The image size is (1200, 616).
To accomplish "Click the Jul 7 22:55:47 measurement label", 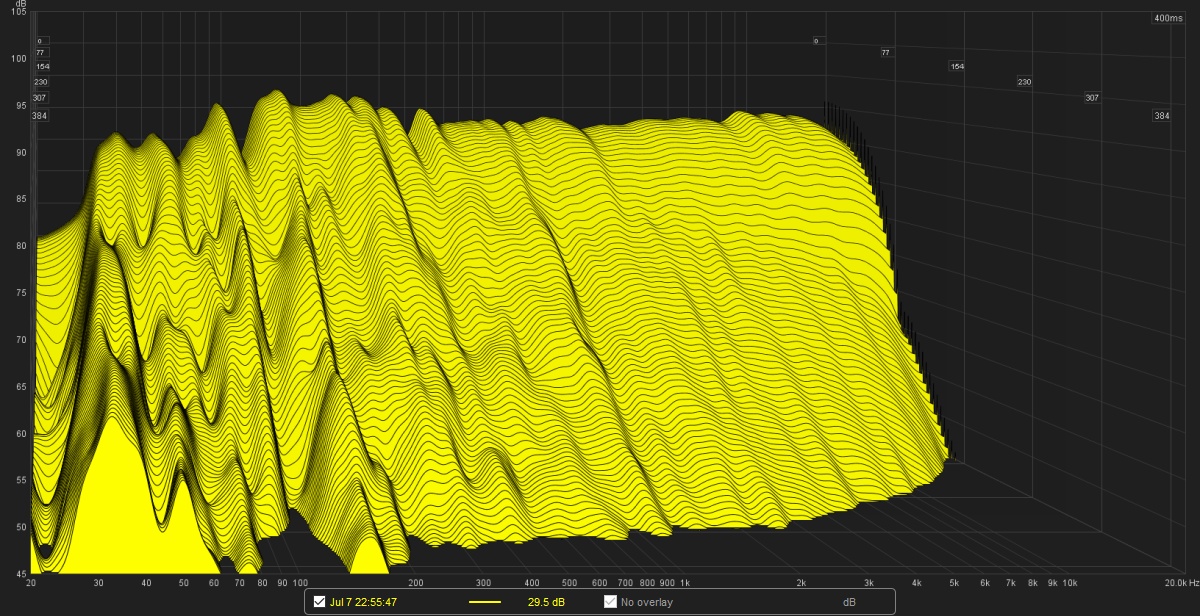I will tap(364, 602).
